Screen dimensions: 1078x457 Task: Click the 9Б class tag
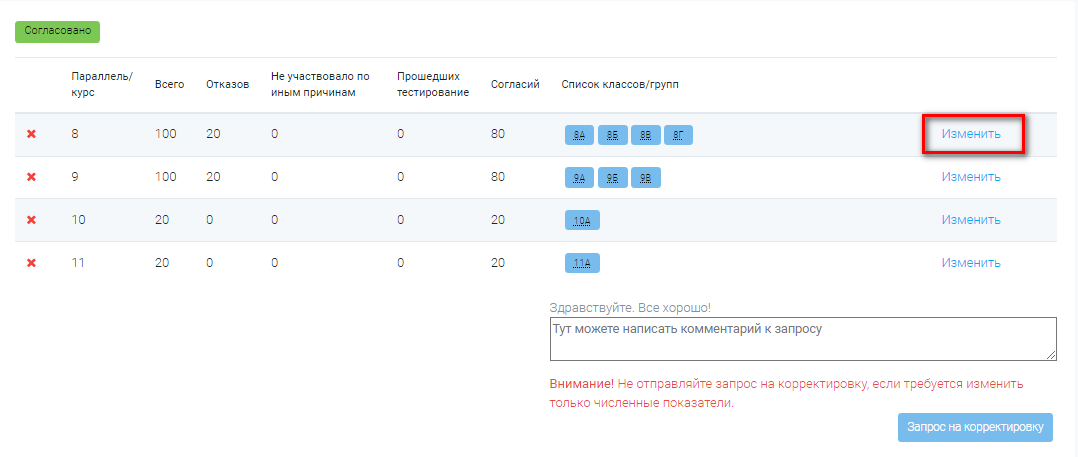coord(613,178)
